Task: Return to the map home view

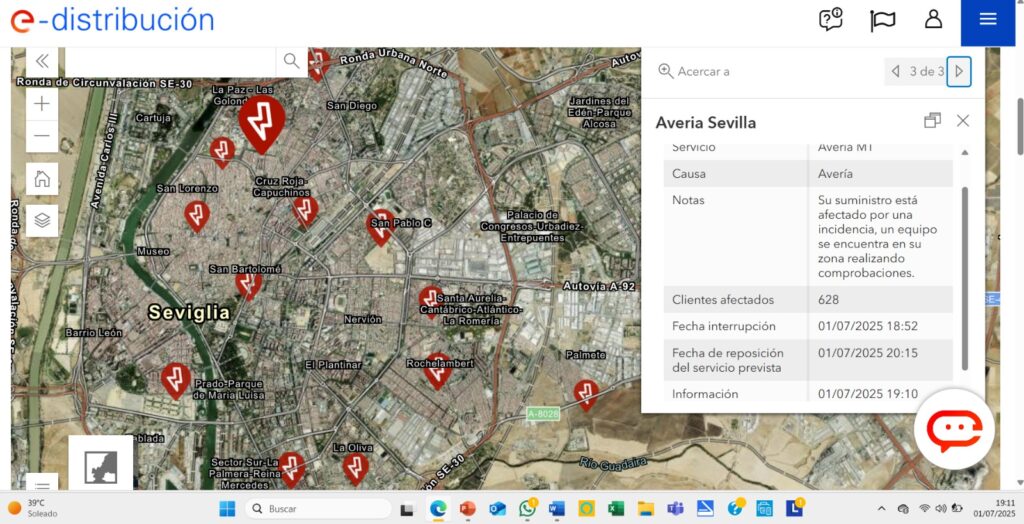Action: [x=42, y=178]
